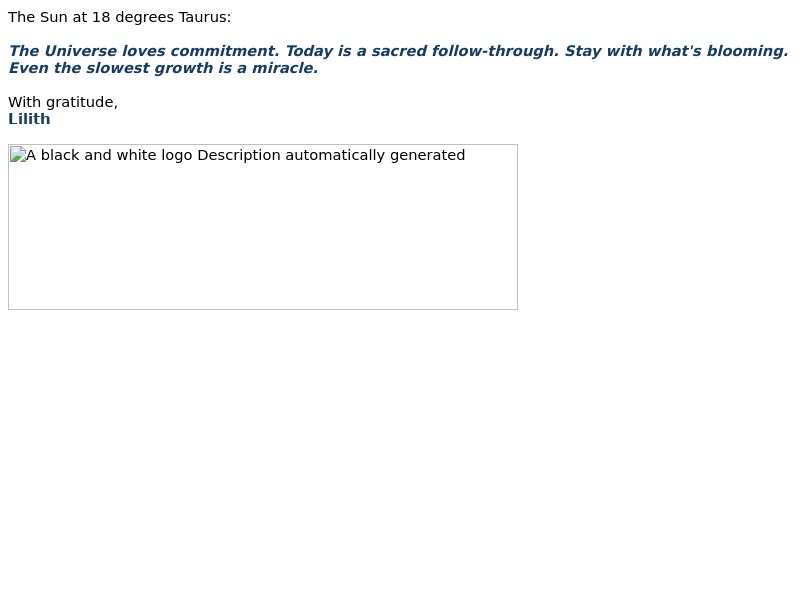This screenshot has width=800, height=600.
Task: Click the empty logo image placeholder box
Action: (263, 227)
